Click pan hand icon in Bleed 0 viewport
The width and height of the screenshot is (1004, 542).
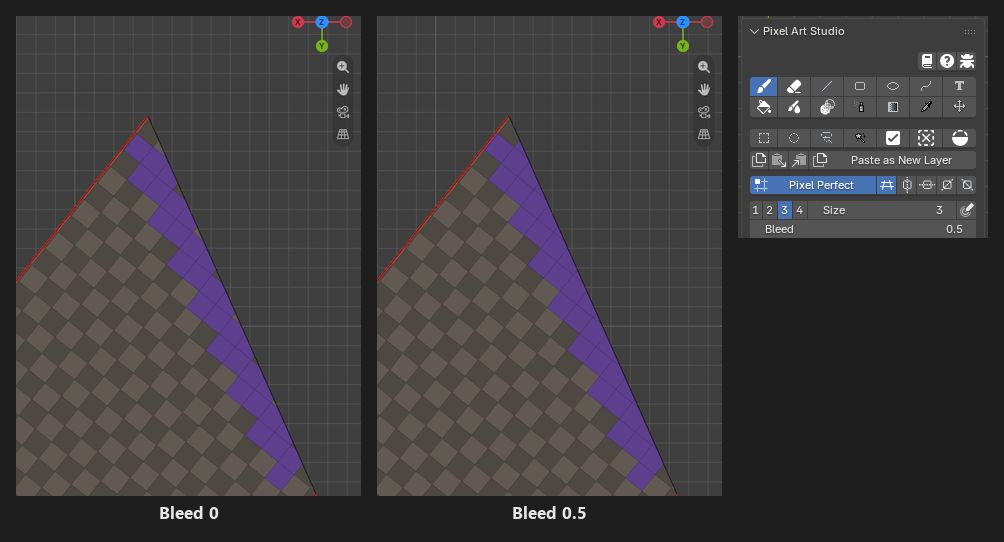[x=343, y=89]
